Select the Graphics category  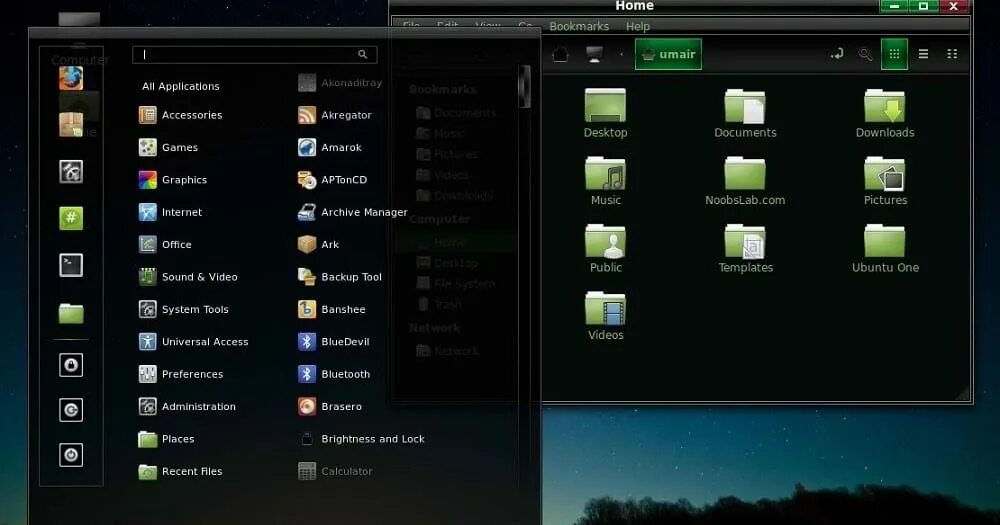173,180
